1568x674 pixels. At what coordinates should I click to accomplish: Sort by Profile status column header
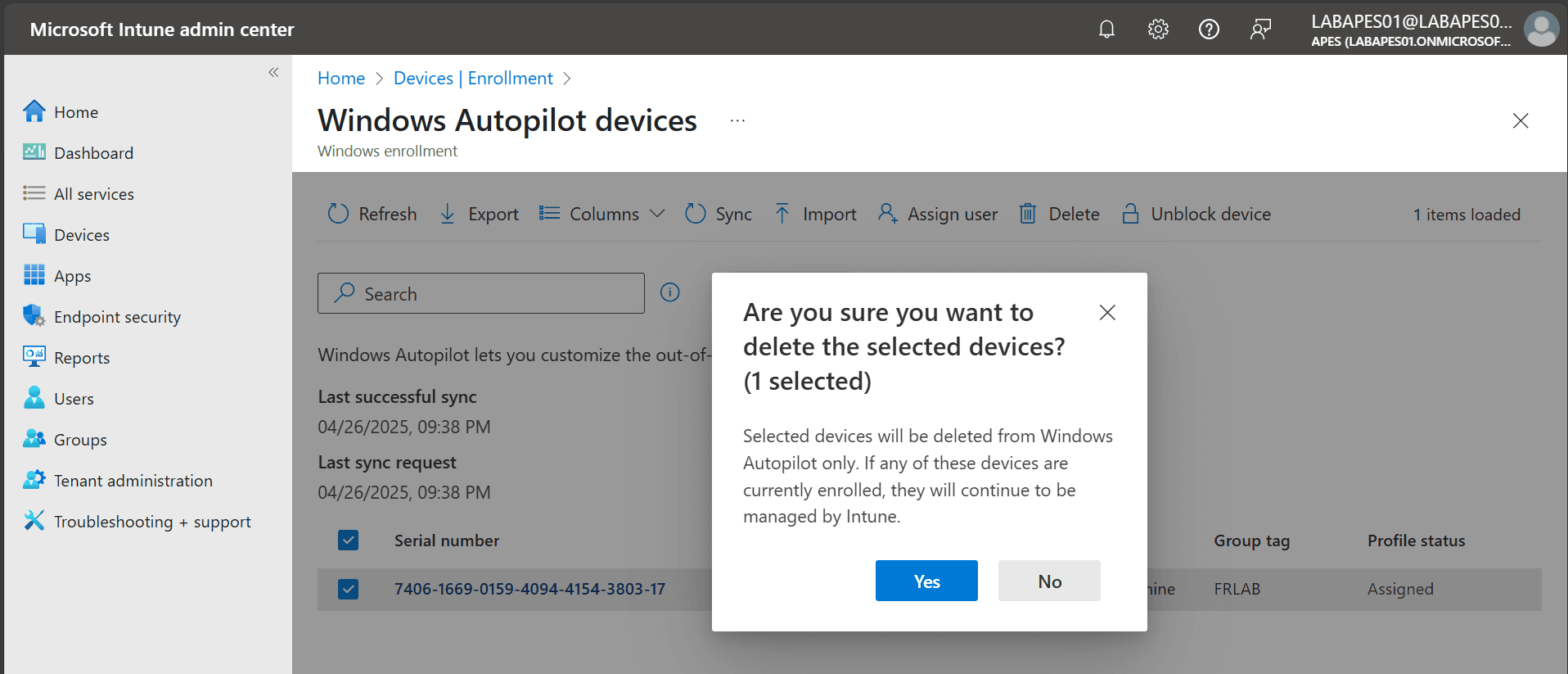tap(1417, 541)
